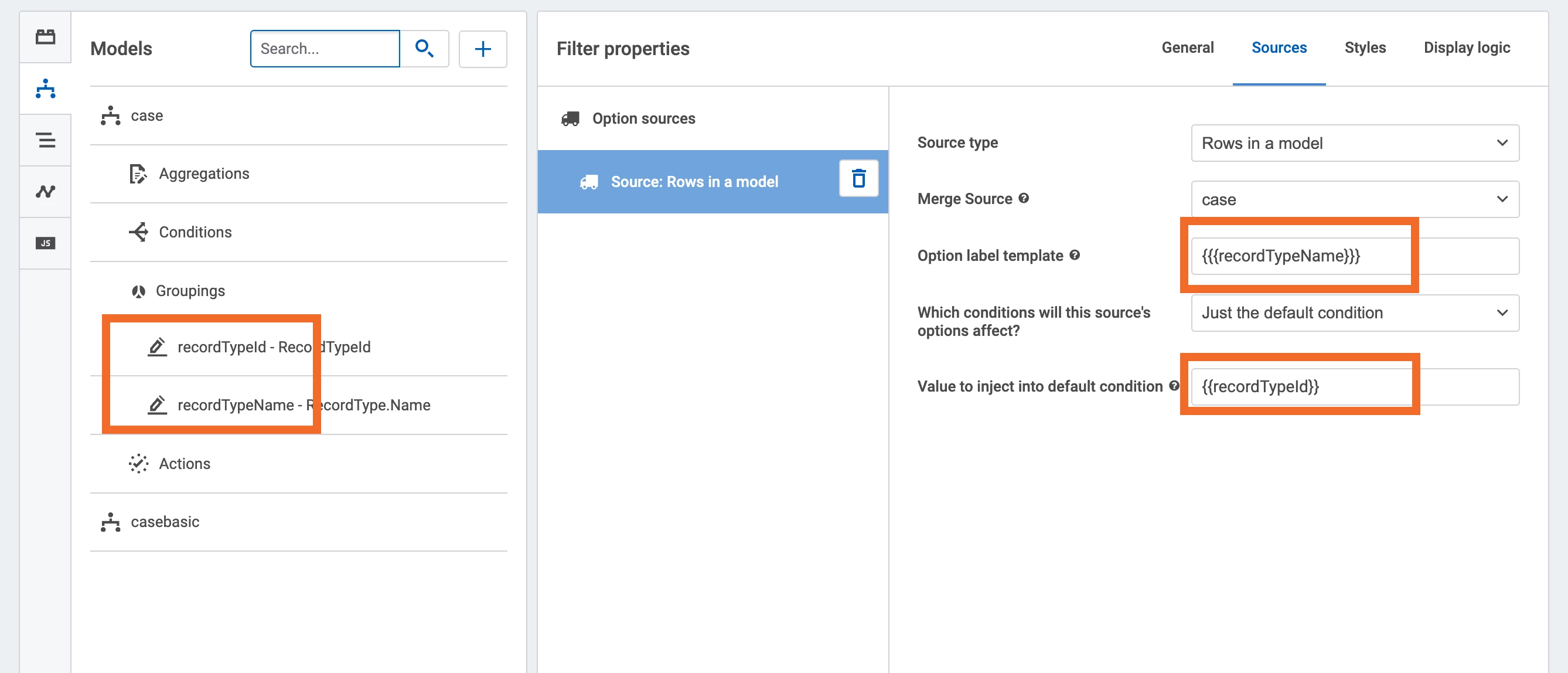Select the Models sidebar icon
Image resolution: width=1568 pixels, height=673 pixels.
[x=45, y=89]
